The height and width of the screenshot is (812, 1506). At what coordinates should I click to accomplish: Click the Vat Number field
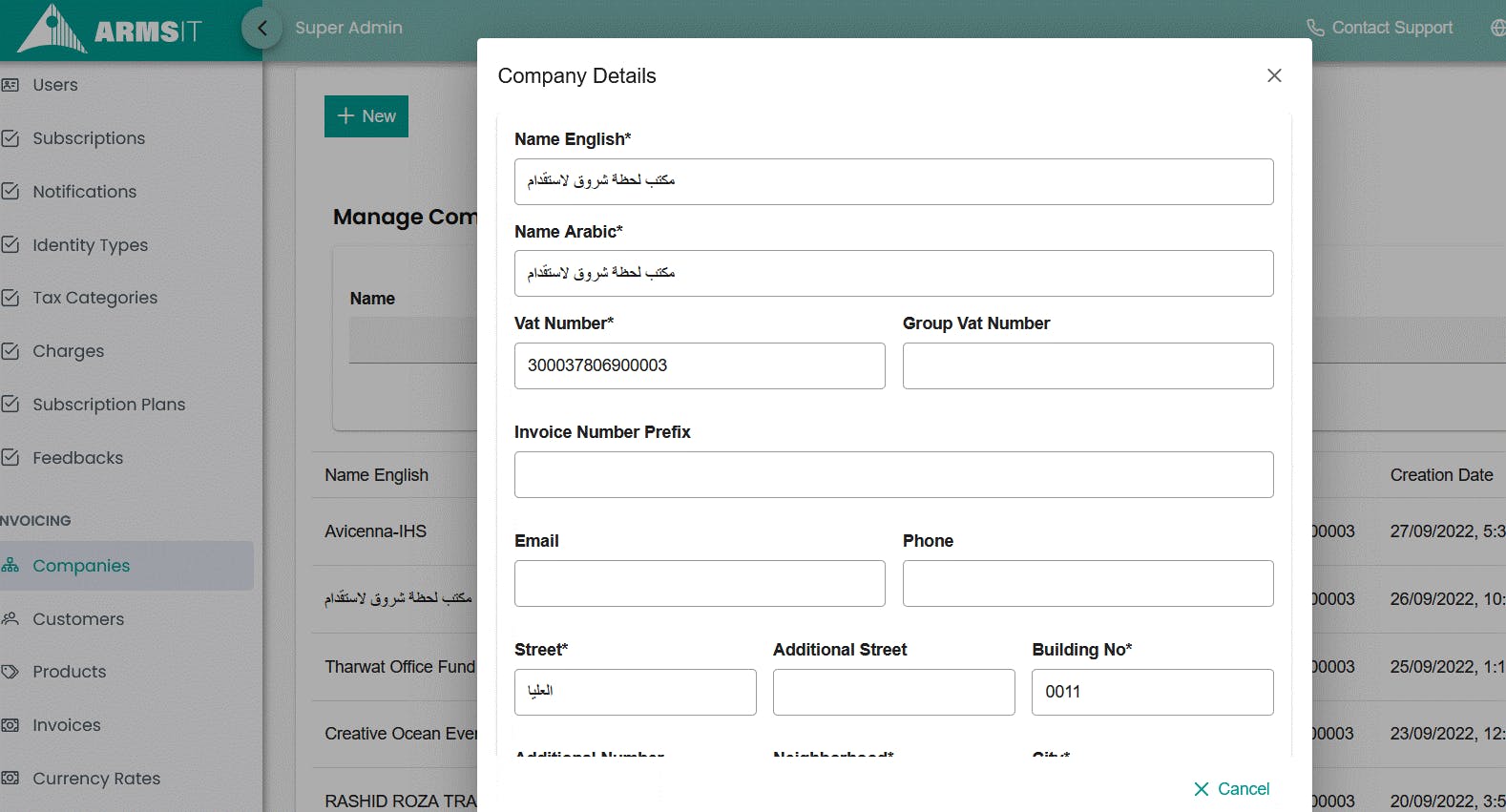click(700, 365)
